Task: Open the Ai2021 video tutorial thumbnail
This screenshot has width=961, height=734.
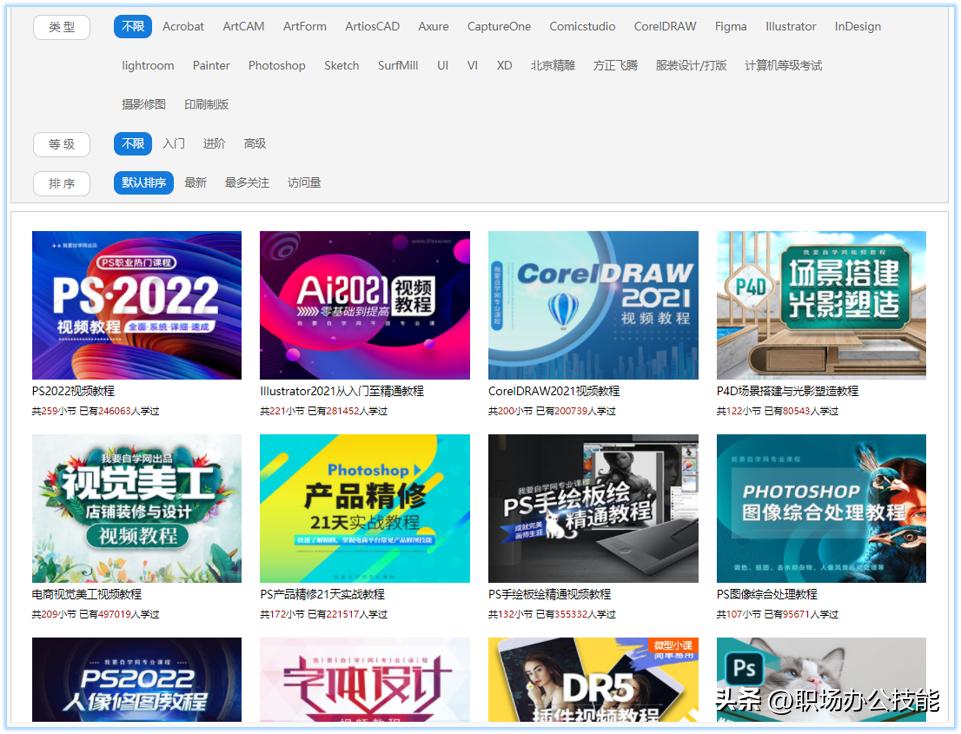Action: coord(364,305)
